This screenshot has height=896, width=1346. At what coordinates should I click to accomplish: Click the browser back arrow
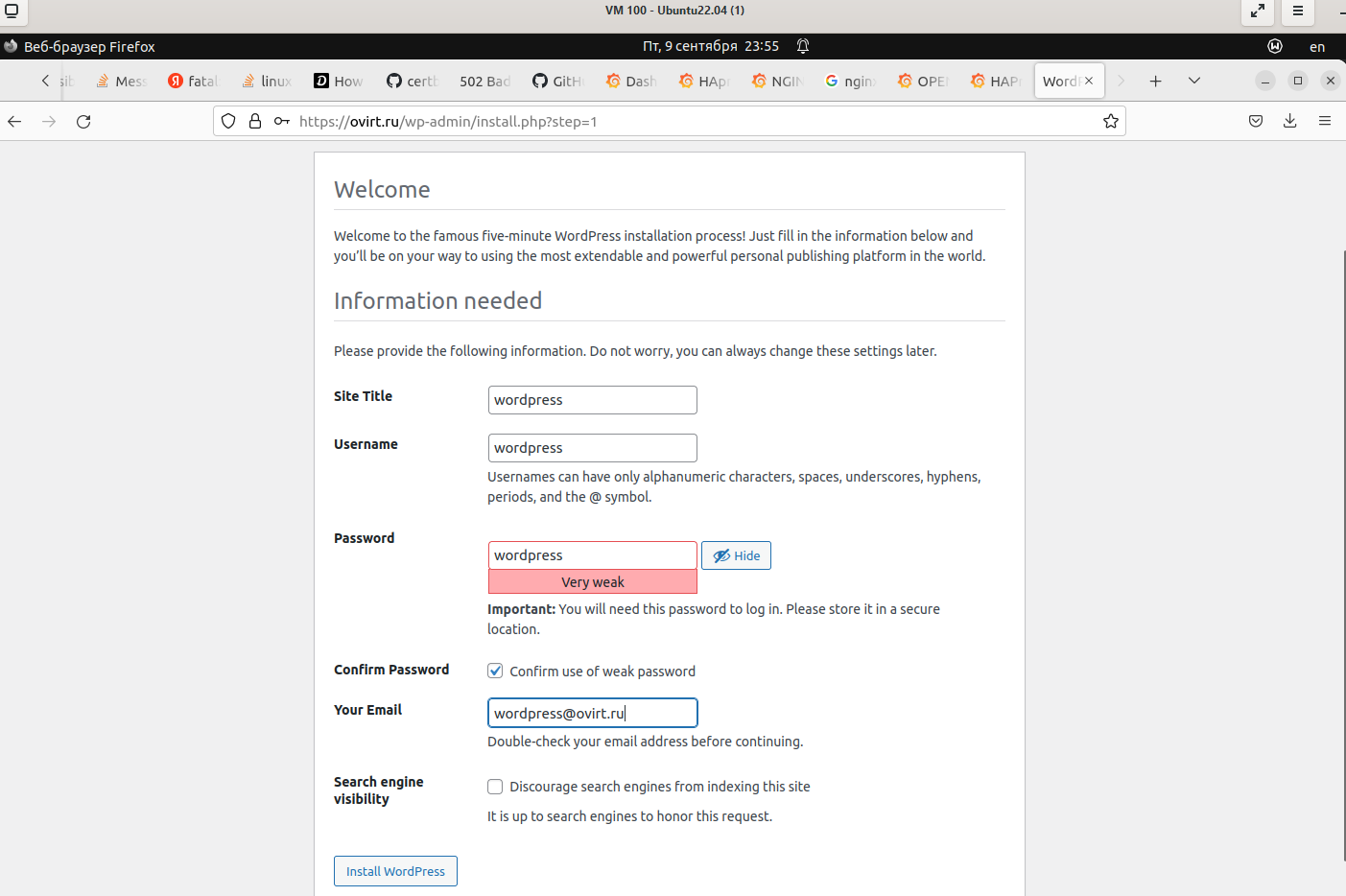[x=14, y=122]
